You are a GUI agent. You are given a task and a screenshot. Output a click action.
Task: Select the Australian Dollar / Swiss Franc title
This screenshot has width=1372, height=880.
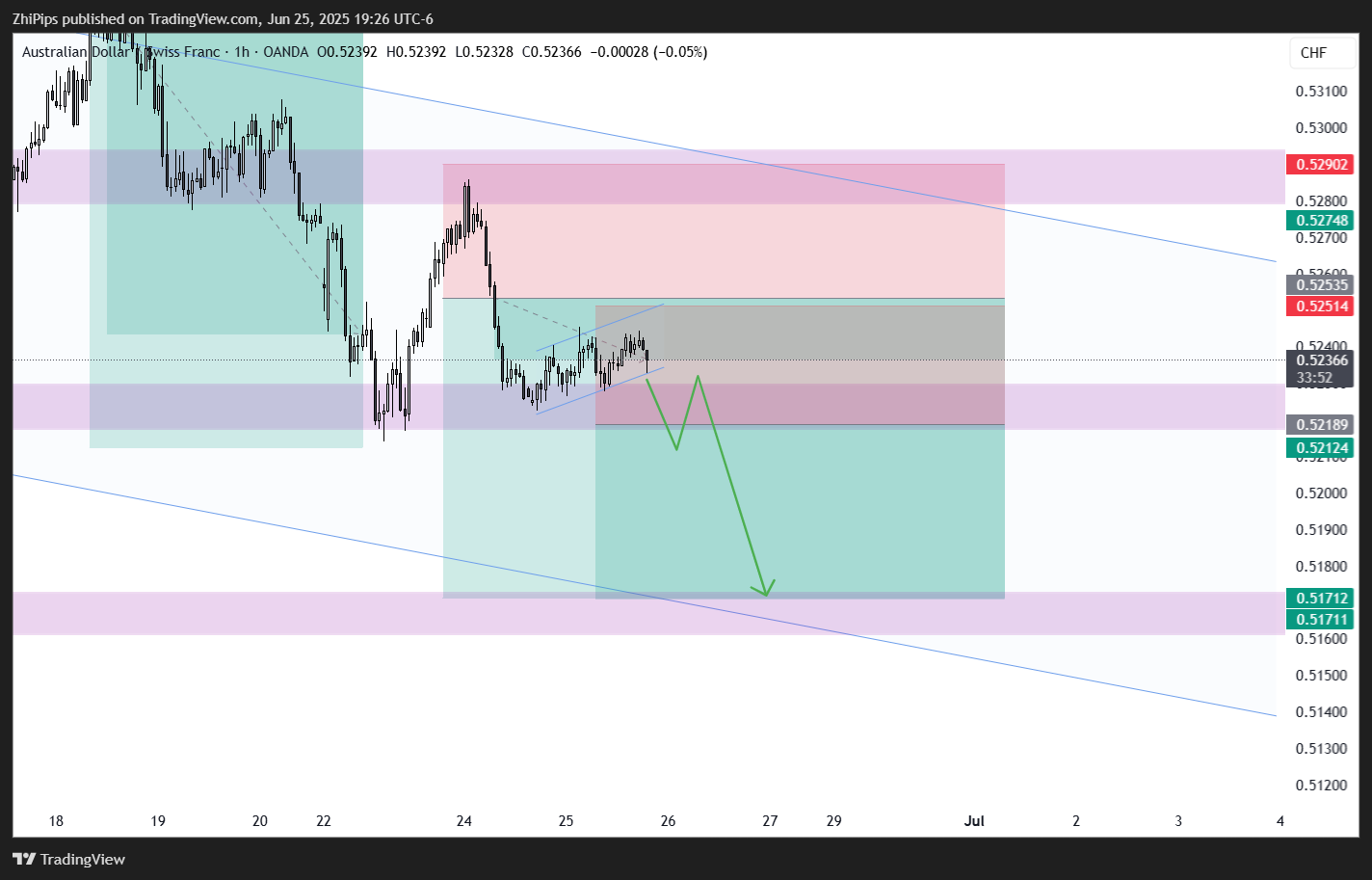click(121, 52)
